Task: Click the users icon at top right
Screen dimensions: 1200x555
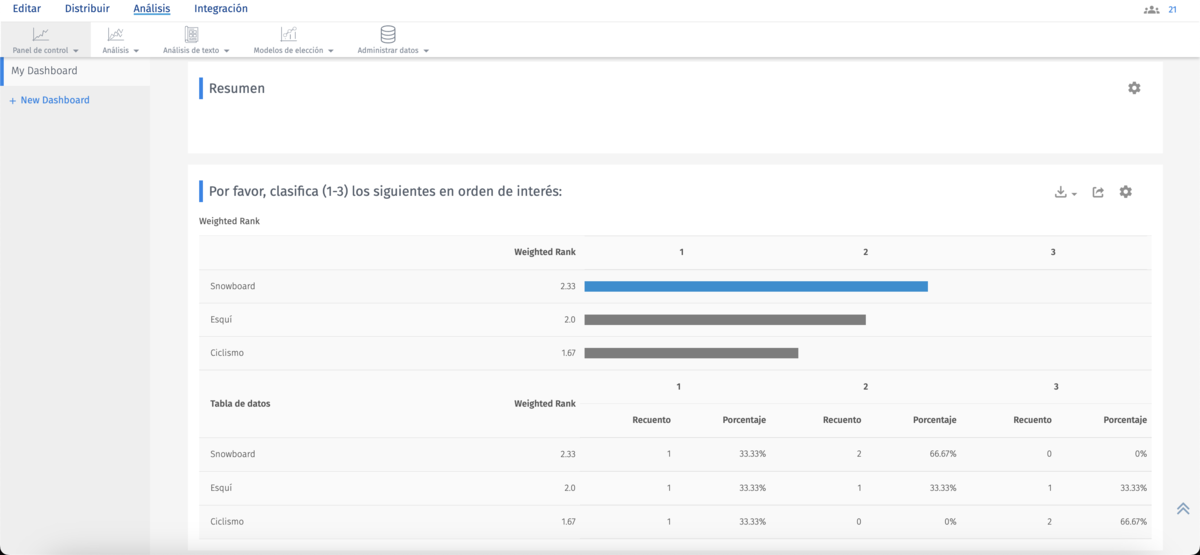Action: 1151,10
